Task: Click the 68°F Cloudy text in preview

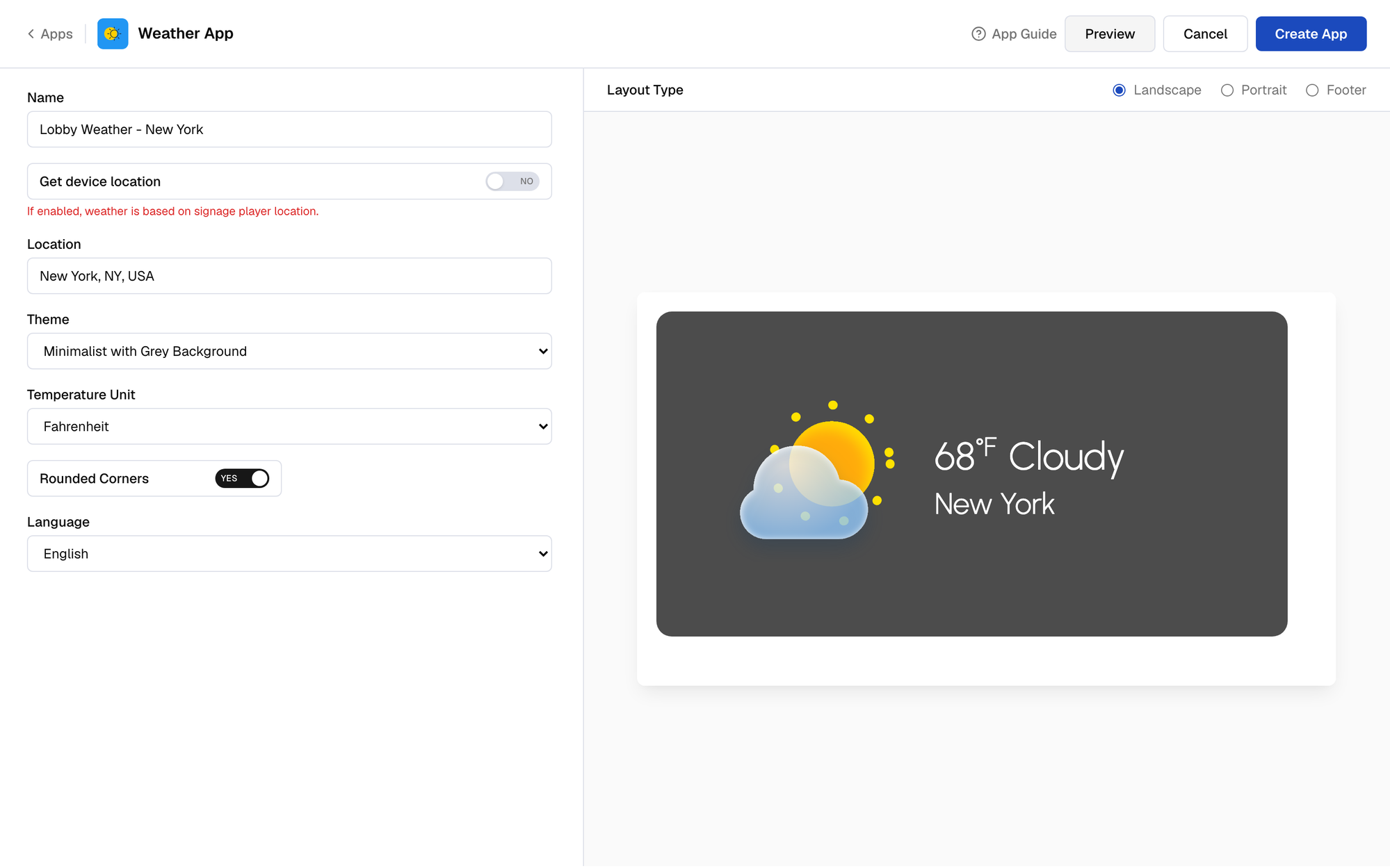Action: tap(1028, 457)
